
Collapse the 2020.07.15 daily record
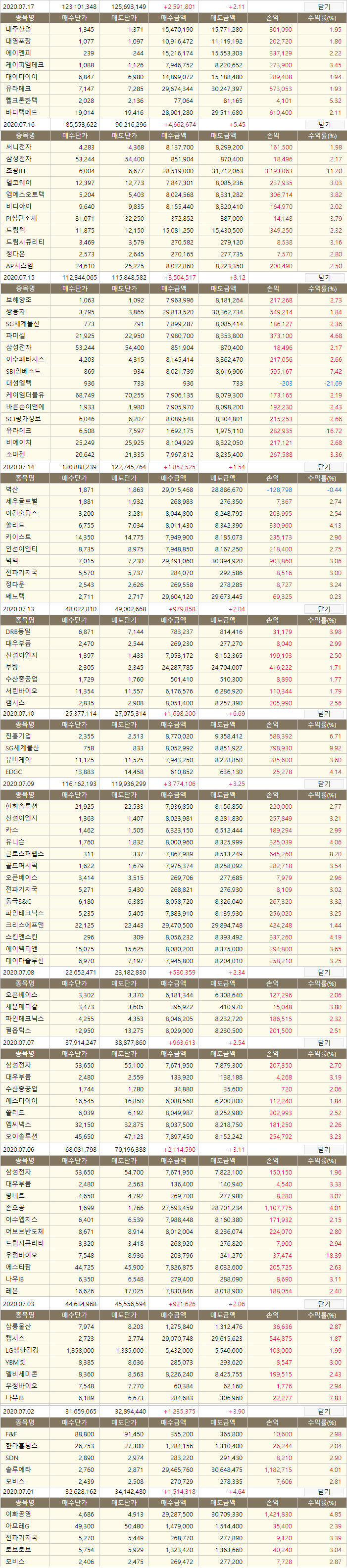pos(324,278)
